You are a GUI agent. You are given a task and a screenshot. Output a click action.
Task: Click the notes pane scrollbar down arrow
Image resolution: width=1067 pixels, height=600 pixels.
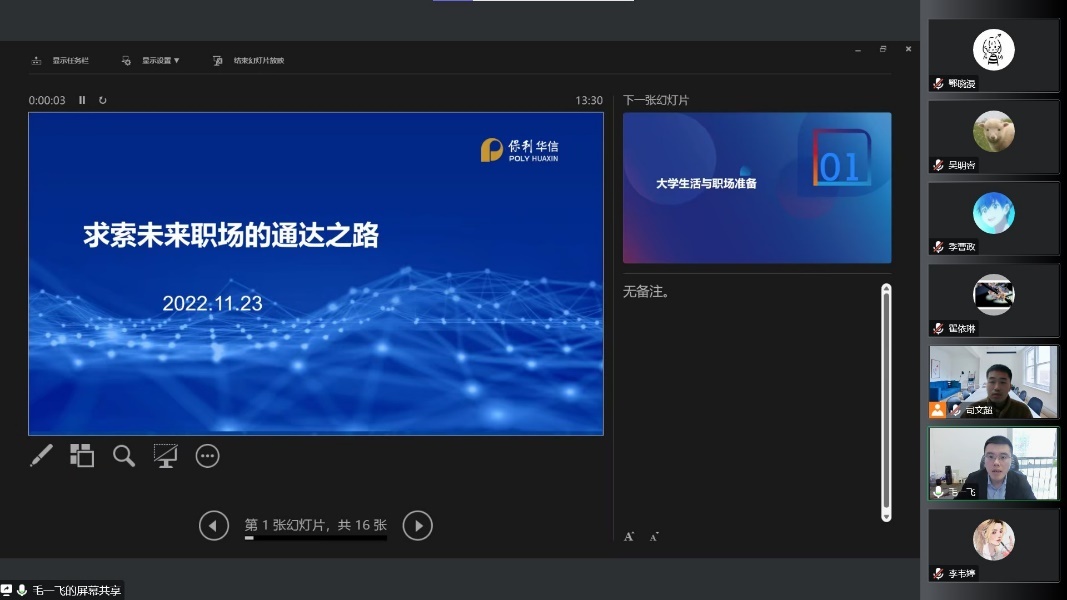[886, 516]
